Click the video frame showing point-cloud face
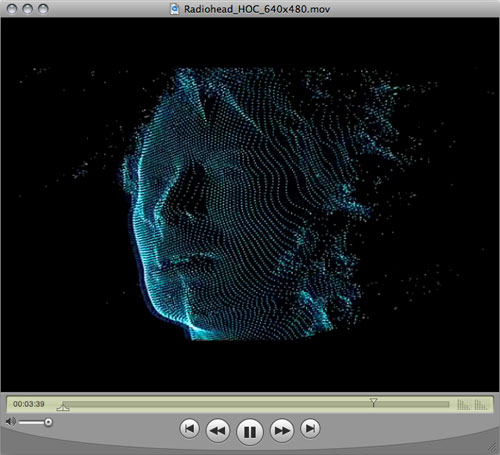Image resolution: width=500 pixels, height=455 pixels. [x=250, y=205]
